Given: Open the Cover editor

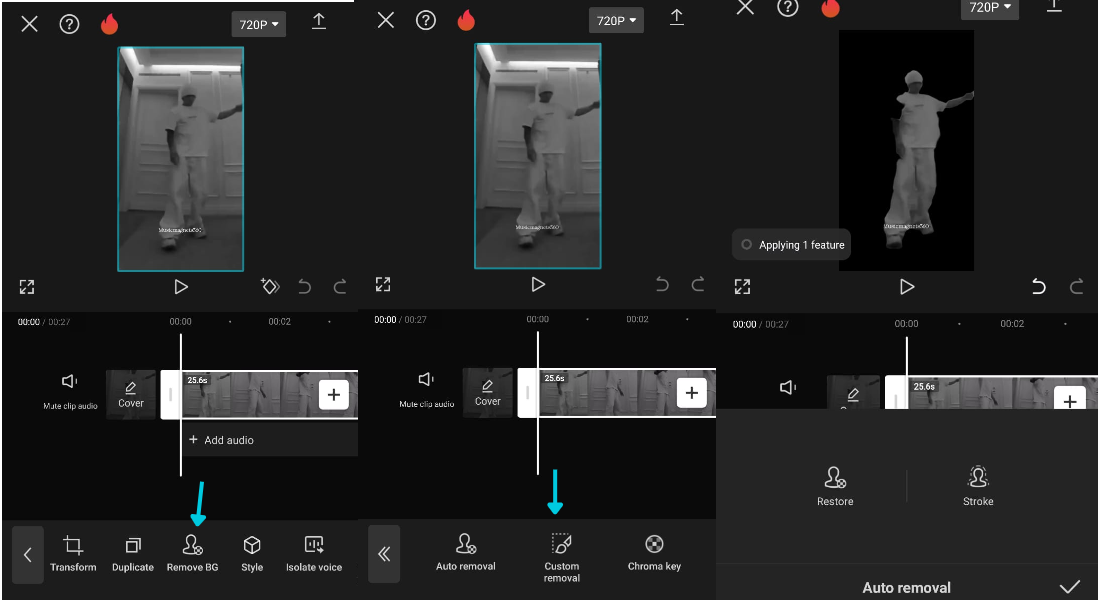Looking at the screenshot, I should 131,392.
